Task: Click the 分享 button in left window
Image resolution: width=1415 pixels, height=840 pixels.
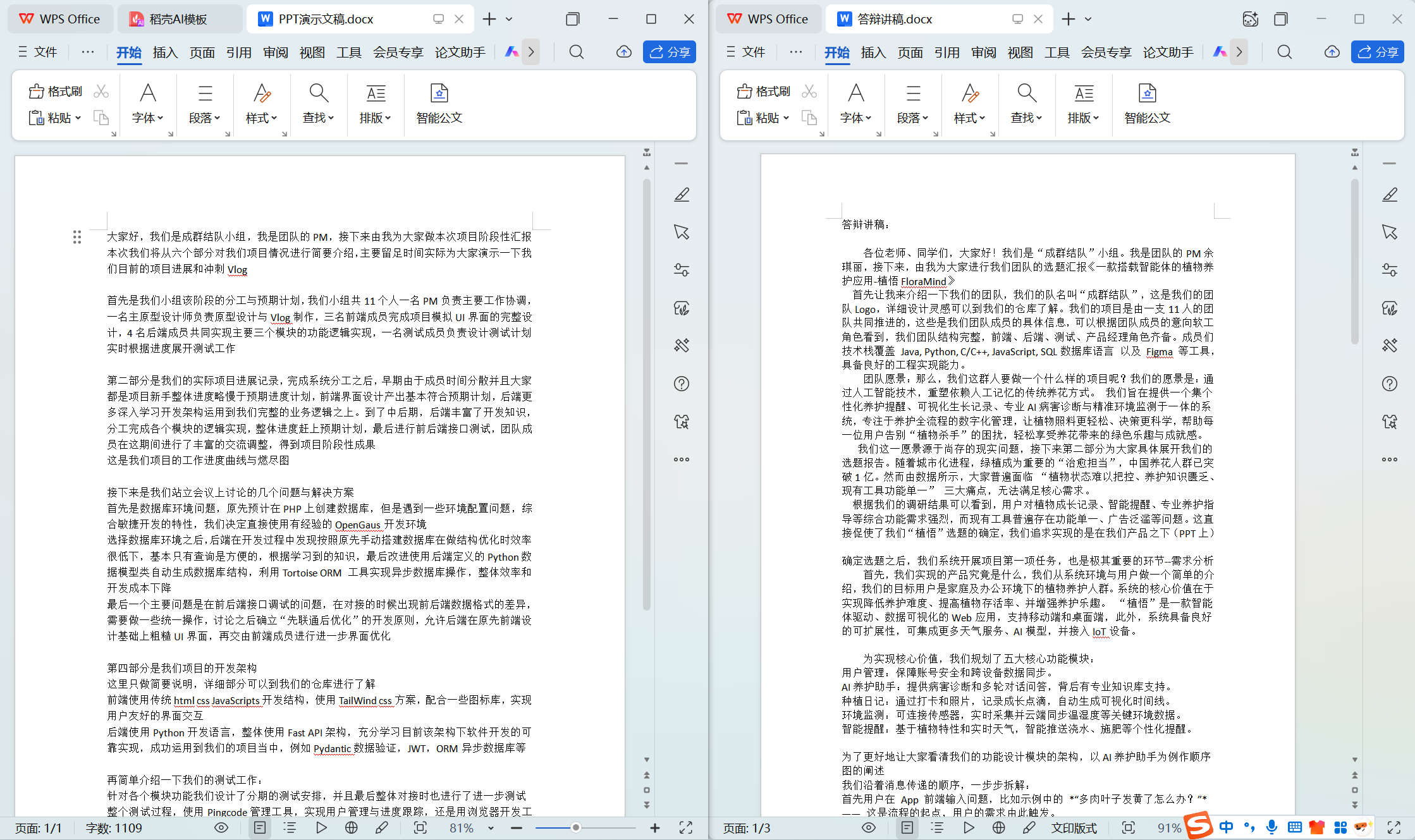Action: (x=670, y=52)
